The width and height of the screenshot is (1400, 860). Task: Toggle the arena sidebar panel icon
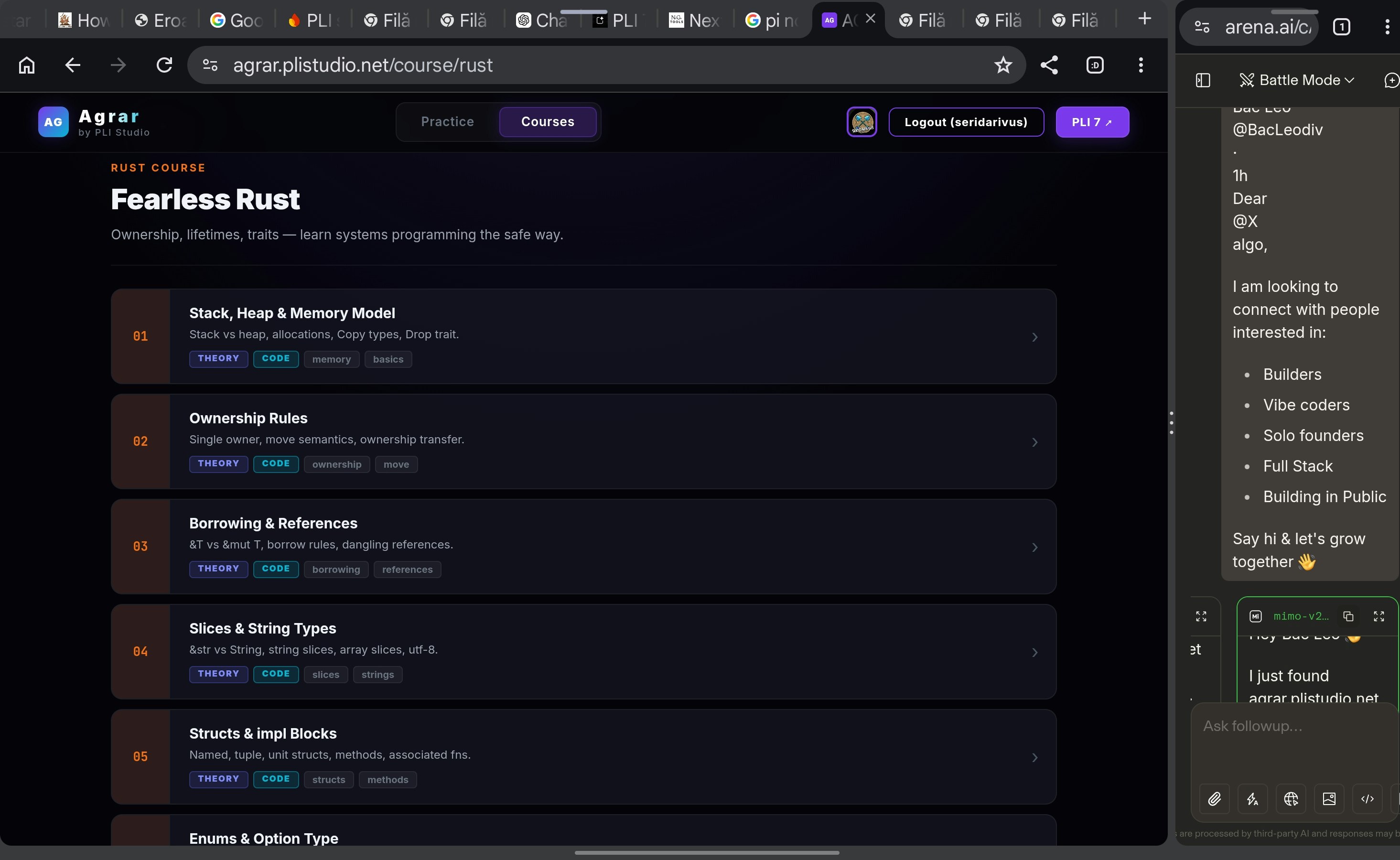(x=1203, y=80)
